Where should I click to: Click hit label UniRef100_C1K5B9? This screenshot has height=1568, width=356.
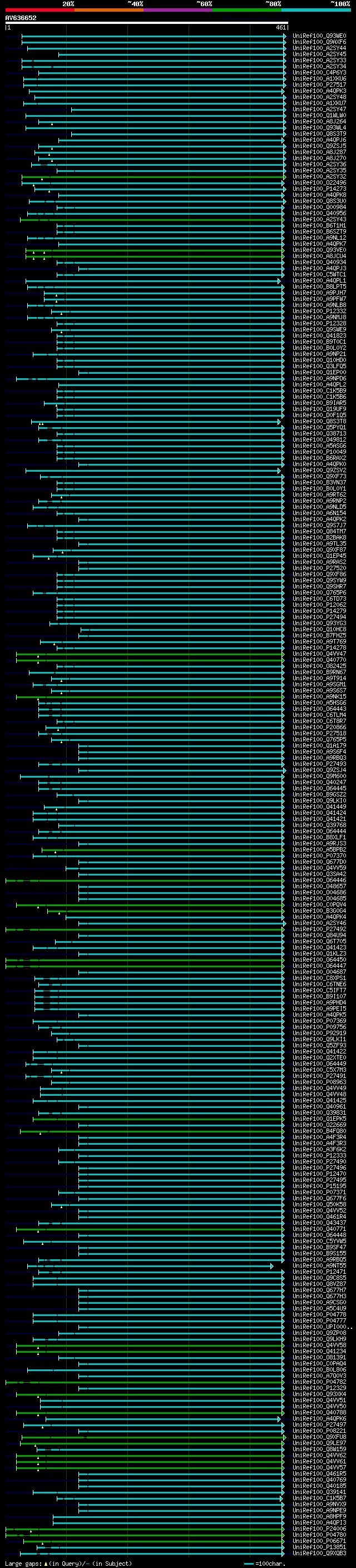click(319, 391)
